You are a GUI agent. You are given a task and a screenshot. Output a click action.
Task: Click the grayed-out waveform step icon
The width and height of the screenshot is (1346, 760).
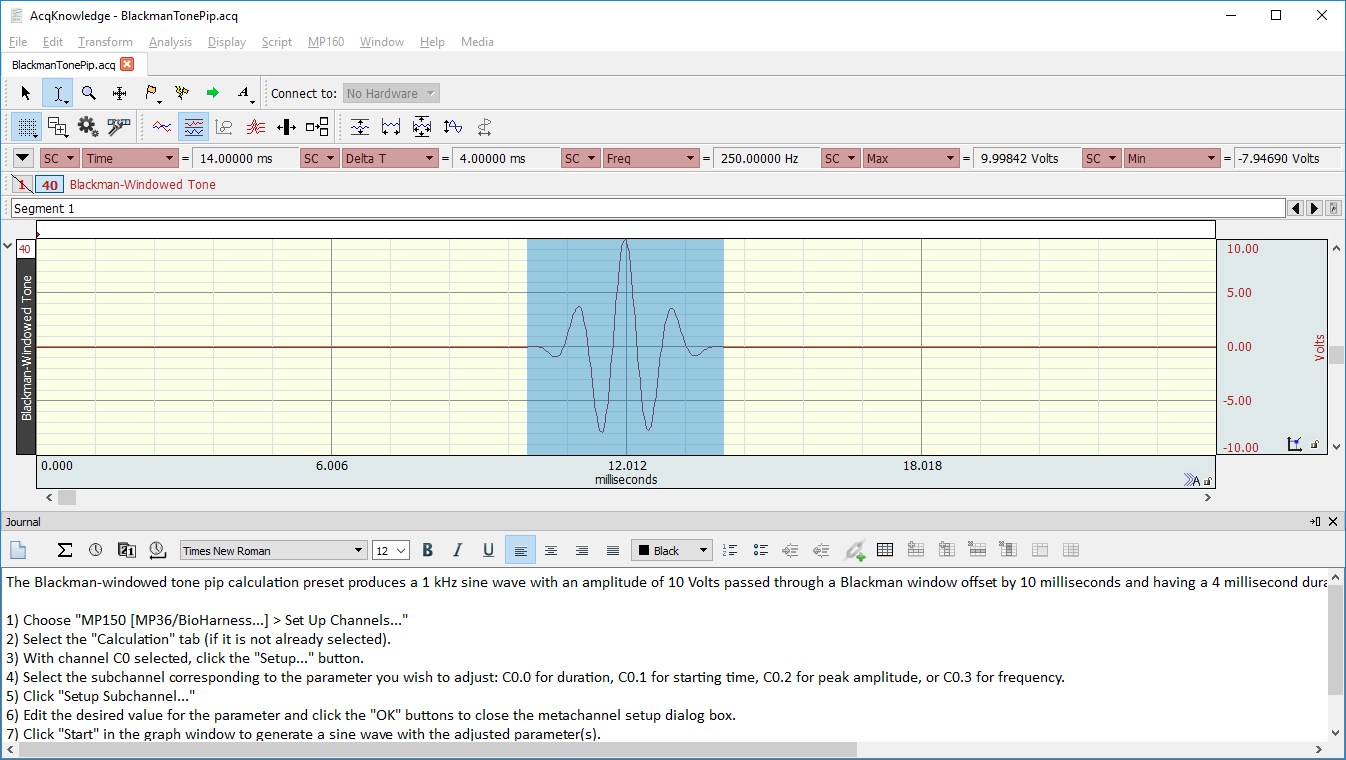[484, 127]
